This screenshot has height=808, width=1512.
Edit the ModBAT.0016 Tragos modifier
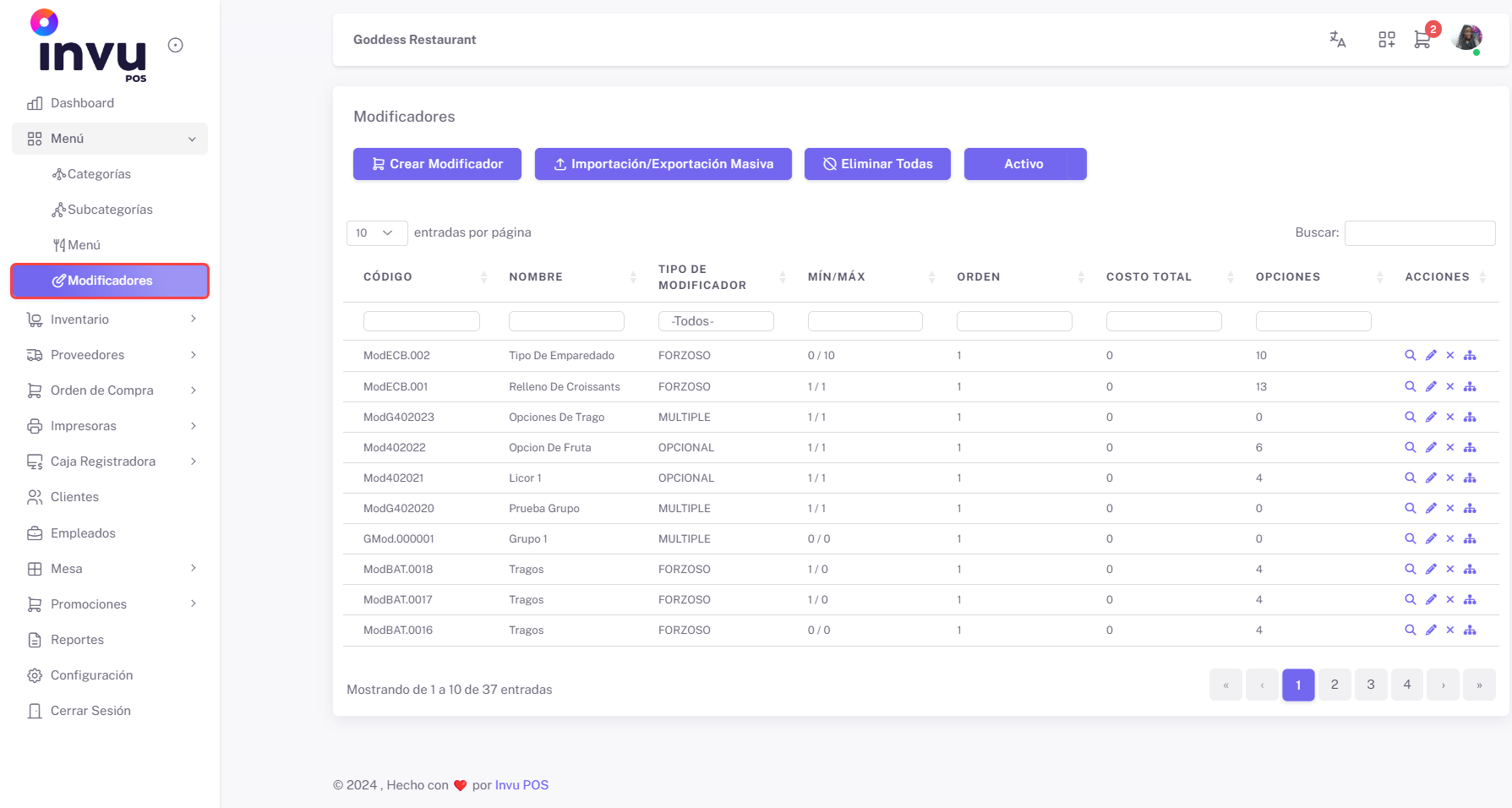pyautogui.click(x=1431, y=630)
